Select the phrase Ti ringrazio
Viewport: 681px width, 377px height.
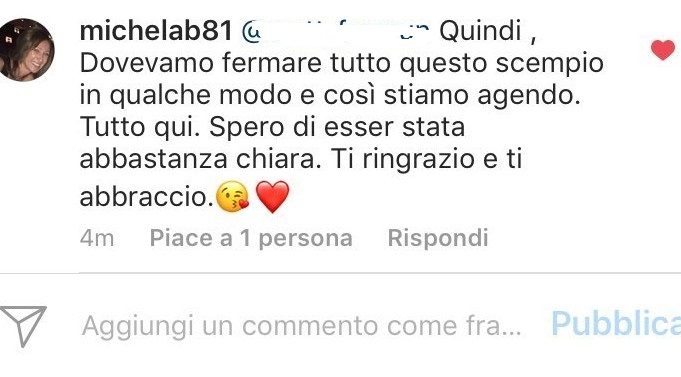tap(402, 159)
